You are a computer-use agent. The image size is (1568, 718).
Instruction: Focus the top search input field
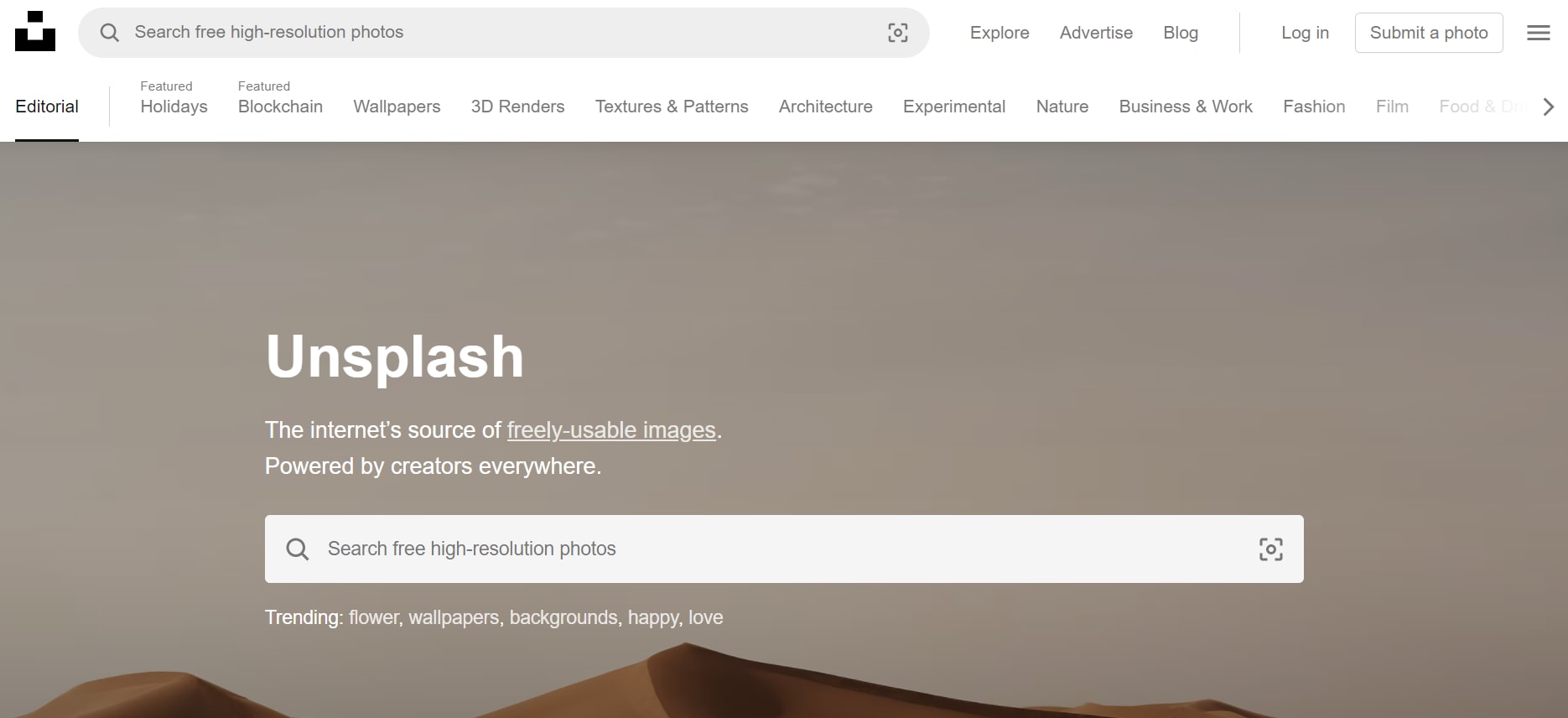click(504, 33)
